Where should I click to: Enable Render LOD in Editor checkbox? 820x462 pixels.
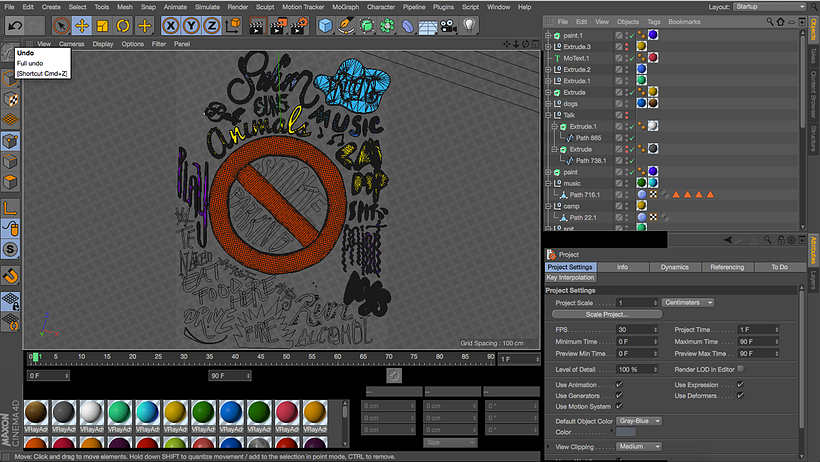click(741, 369)
